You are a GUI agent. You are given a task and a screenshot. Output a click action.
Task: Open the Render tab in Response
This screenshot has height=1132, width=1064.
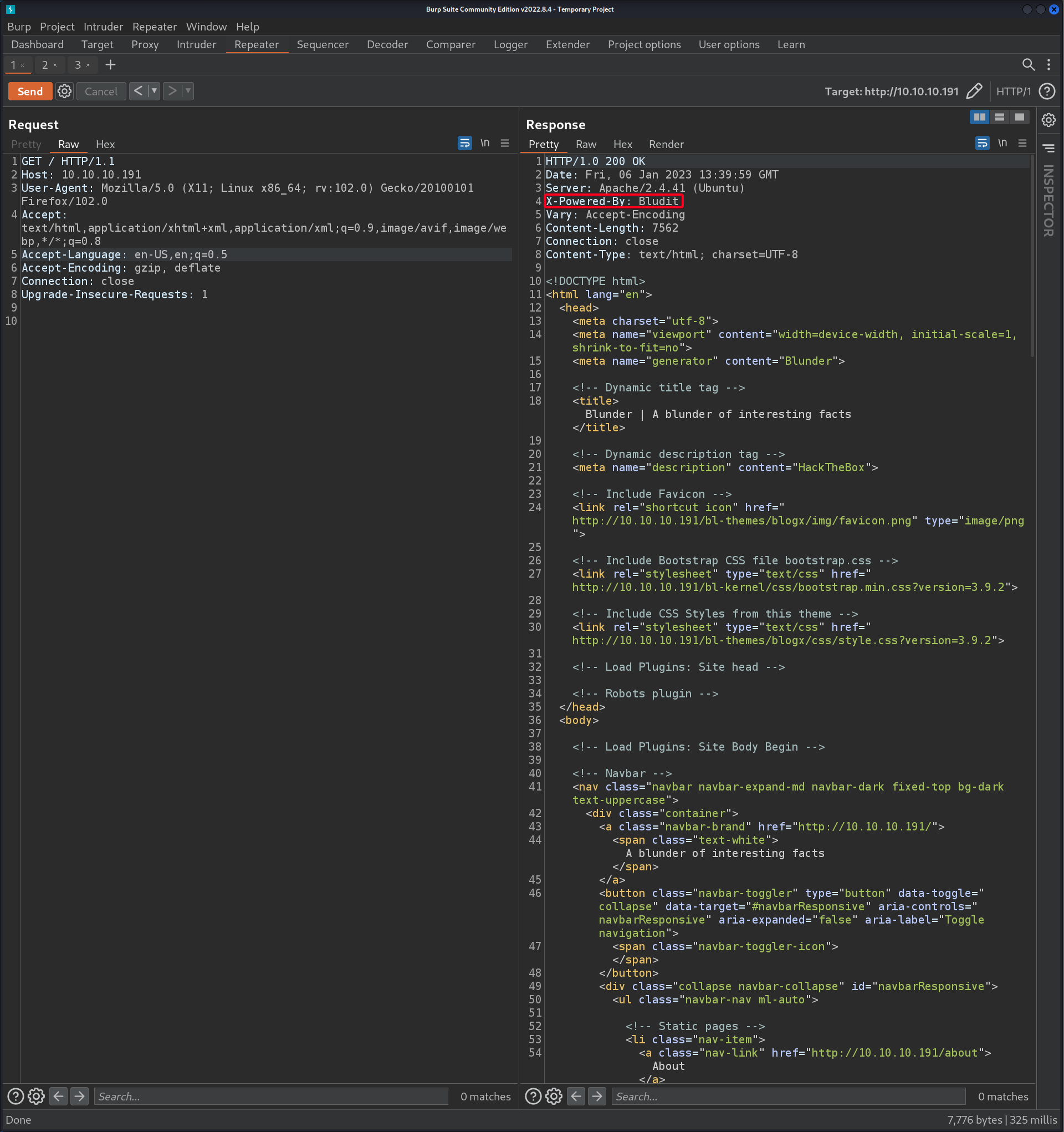[666, 144]
